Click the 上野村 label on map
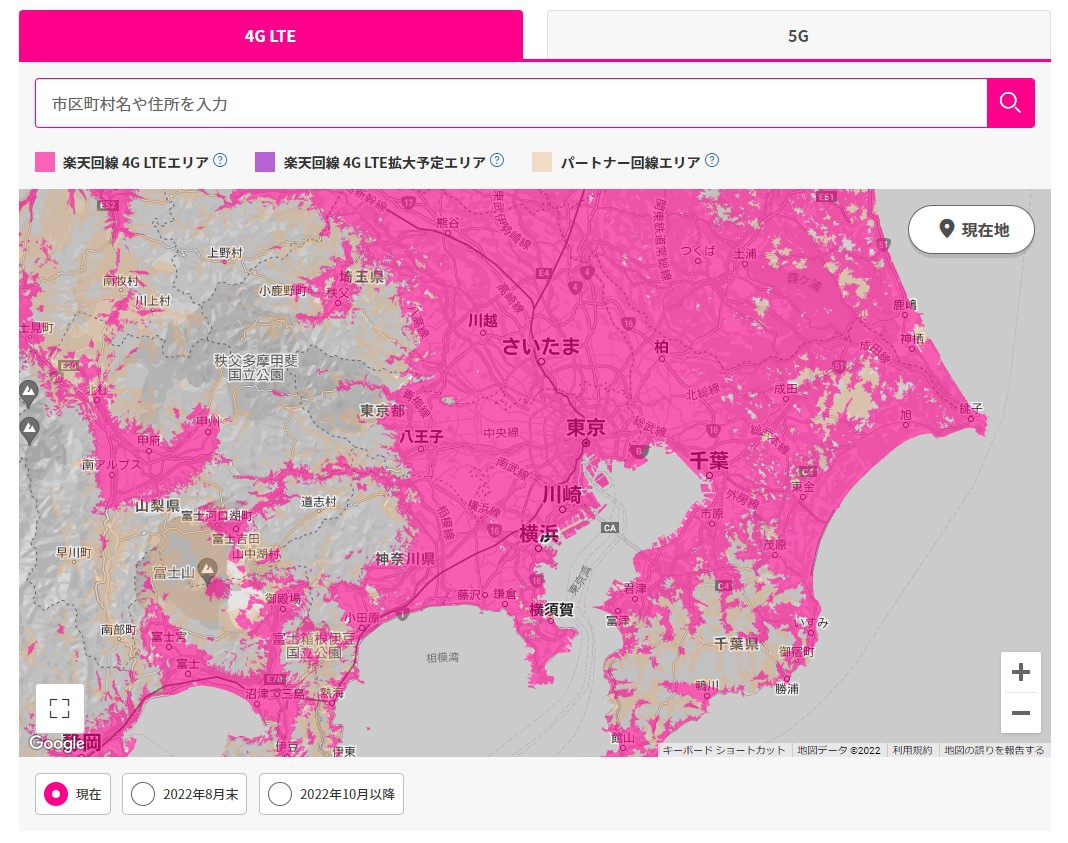 tap(225, 253)
